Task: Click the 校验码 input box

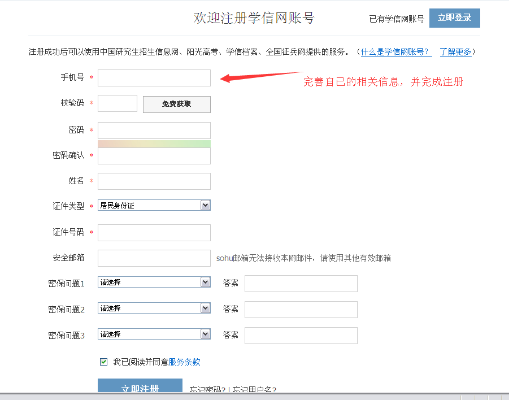Action: [118, 104]
